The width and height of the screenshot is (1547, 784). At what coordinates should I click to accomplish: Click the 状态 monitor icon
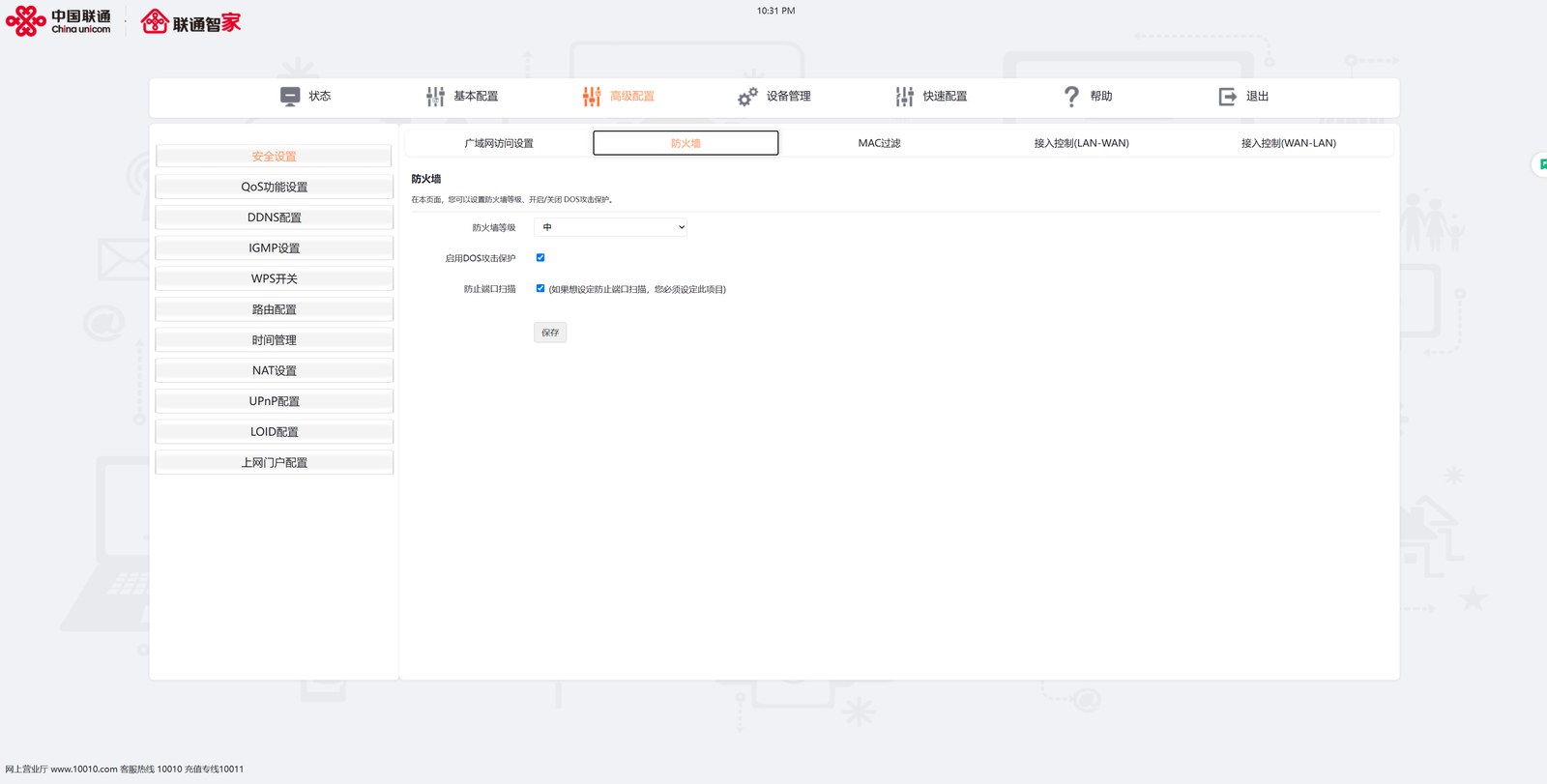pyautogui.click(x=290, y=96)
